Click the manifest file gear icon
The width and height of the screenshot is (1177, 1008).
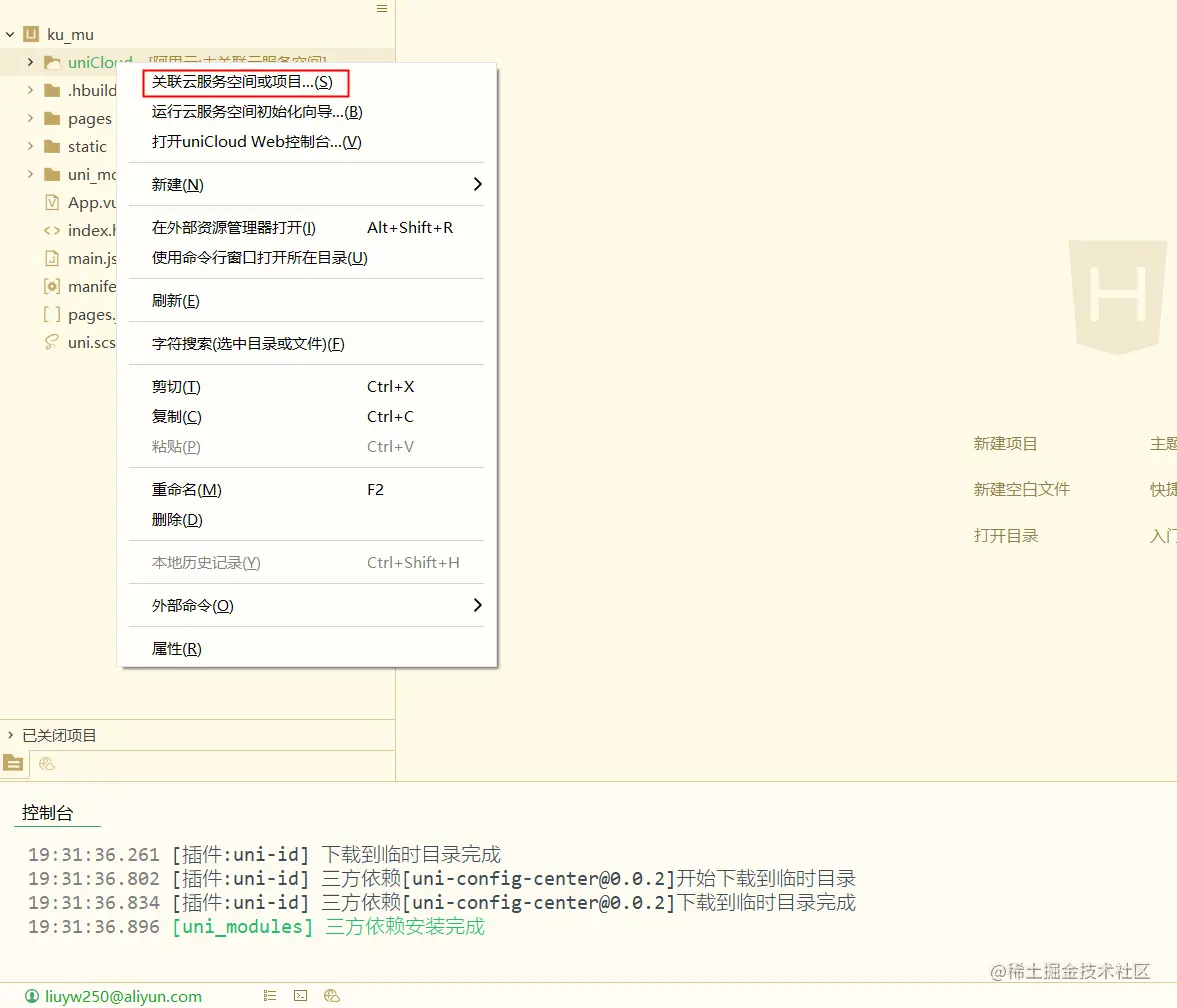point(52,287)
